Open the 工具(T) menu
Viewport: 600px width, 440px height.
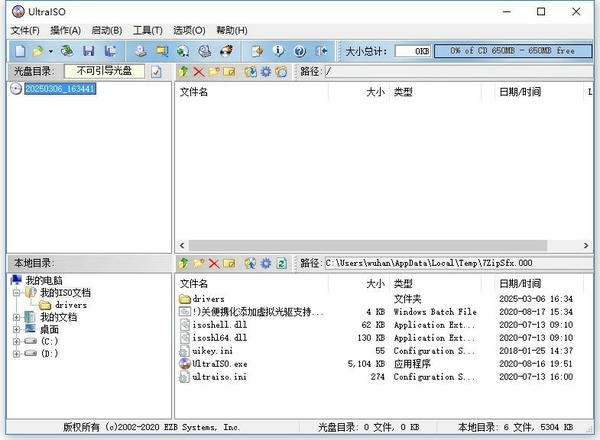(x=148, y=31)
